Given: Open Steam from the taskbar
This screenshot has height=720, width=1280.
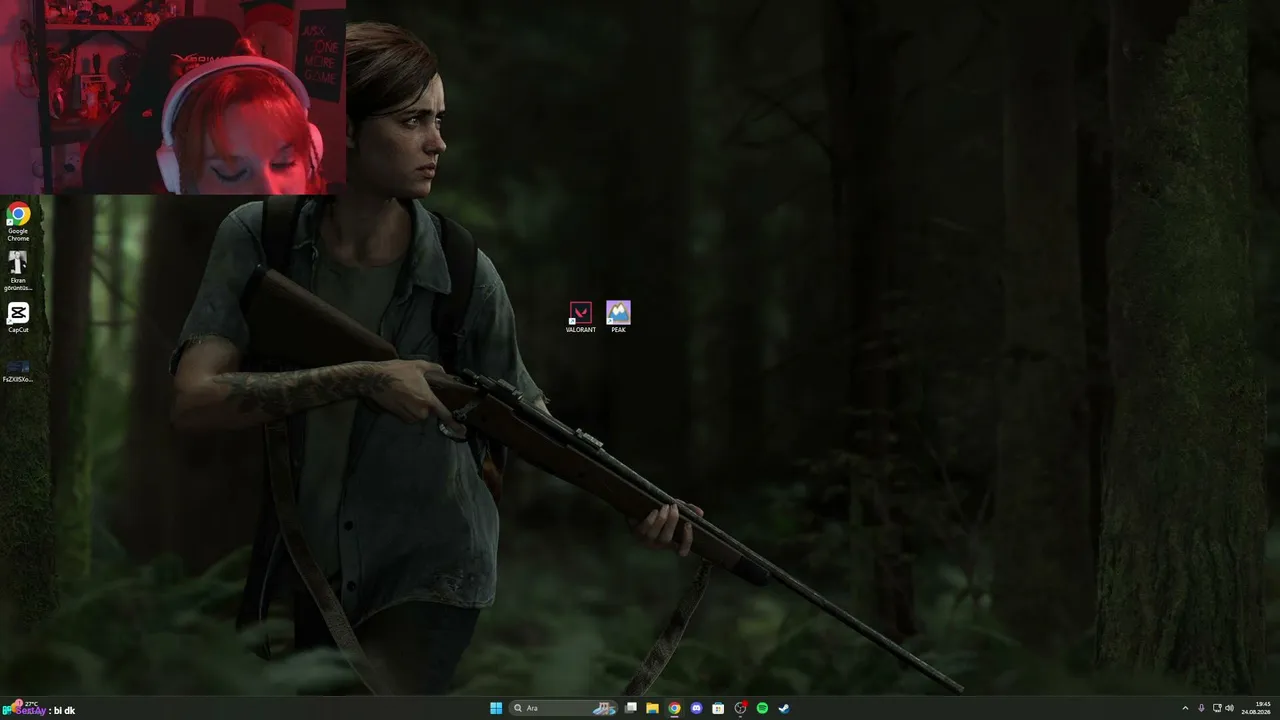Looking at the screenshot, I should (x=784, y=708).
